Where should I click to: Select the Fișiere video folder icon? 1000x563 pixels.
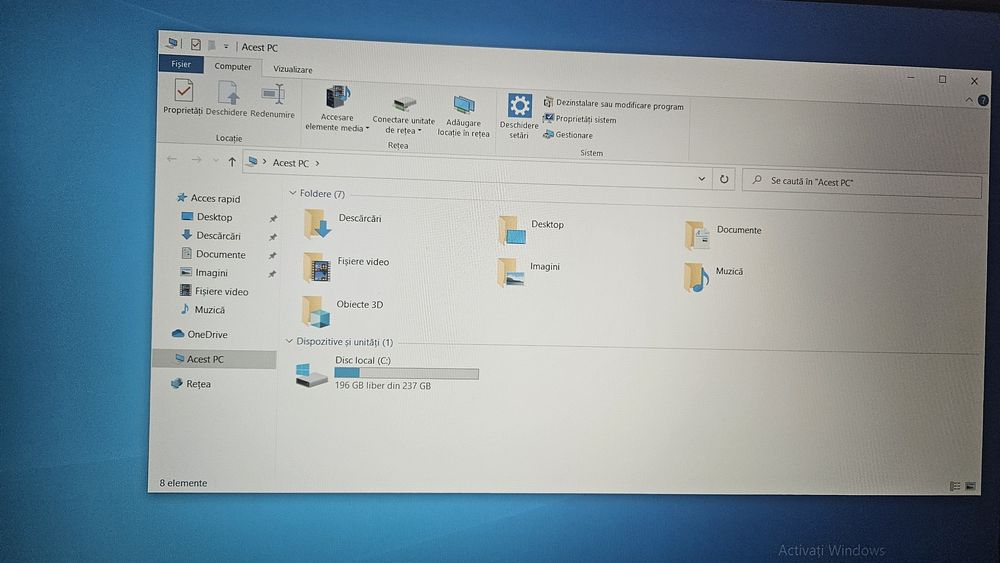coord(316,267)
